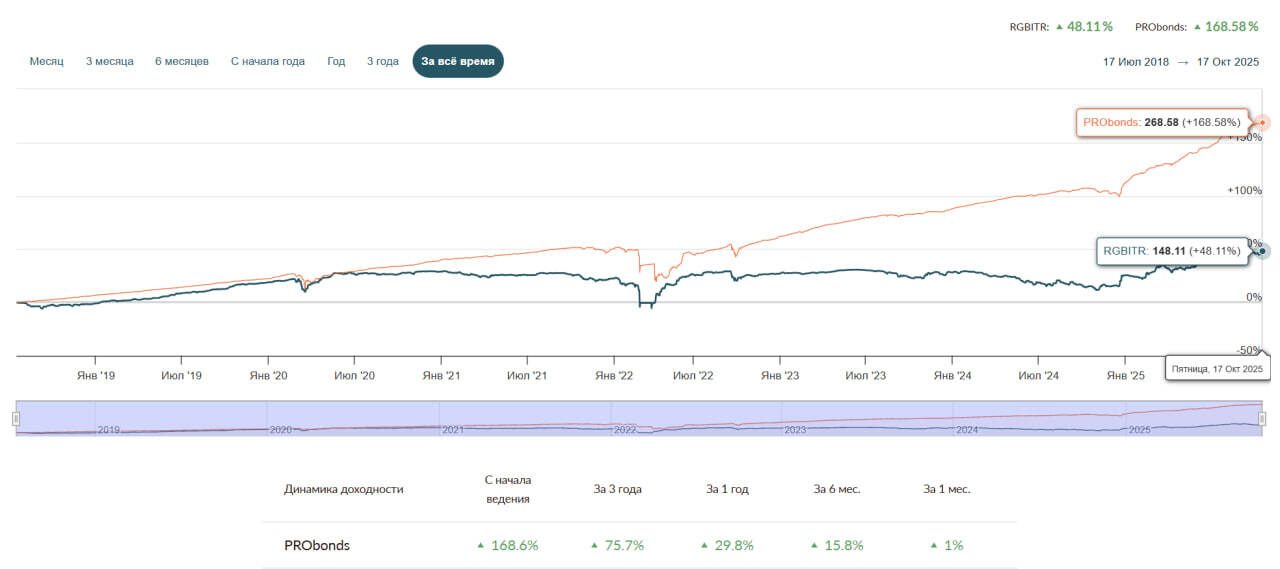Click the "За 1 мес." column header
The image size is (1280, 569).
click(x=947, y=489)
